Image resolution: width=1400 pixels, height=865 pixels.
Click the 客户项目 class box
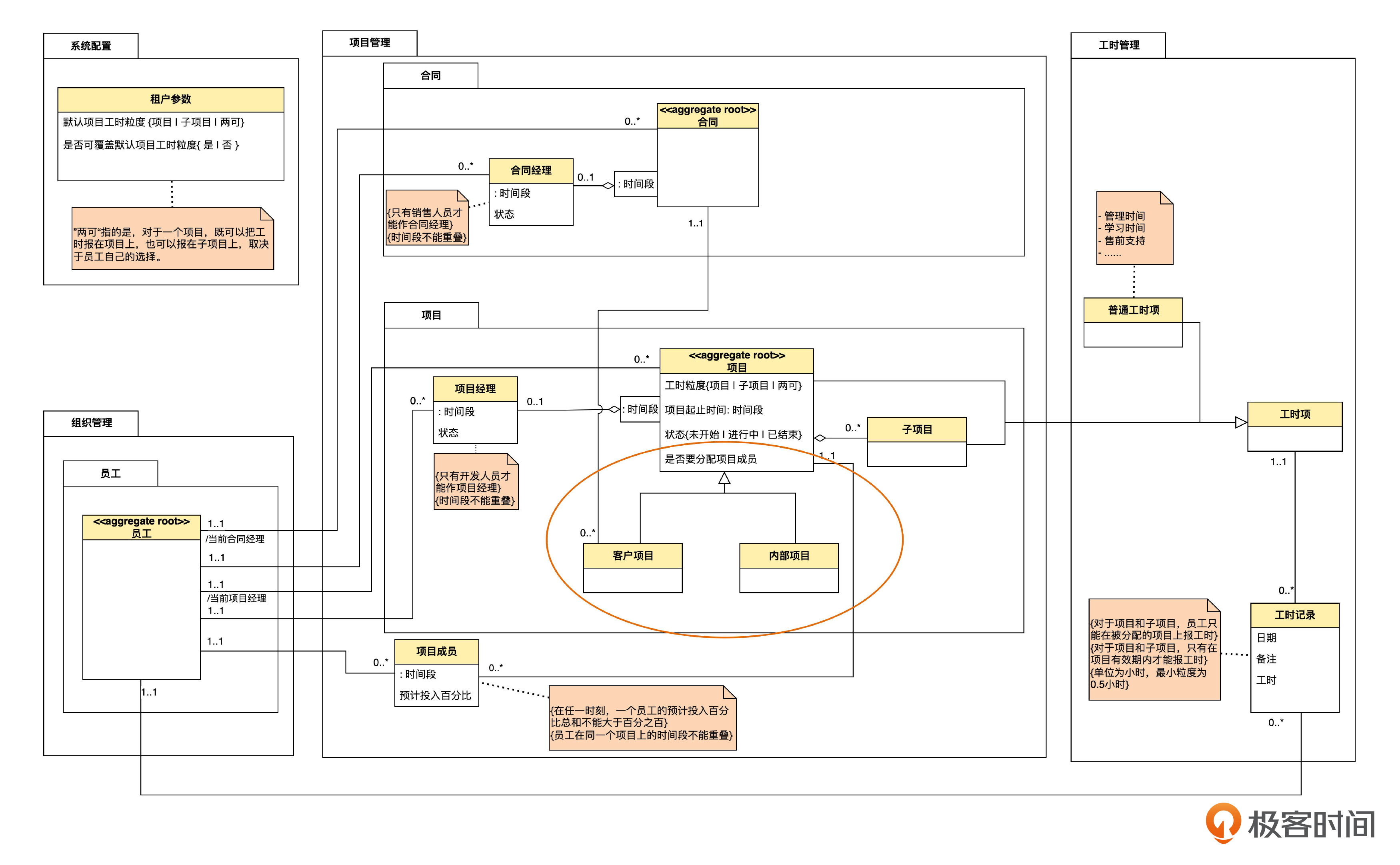[x=632, y=556]
